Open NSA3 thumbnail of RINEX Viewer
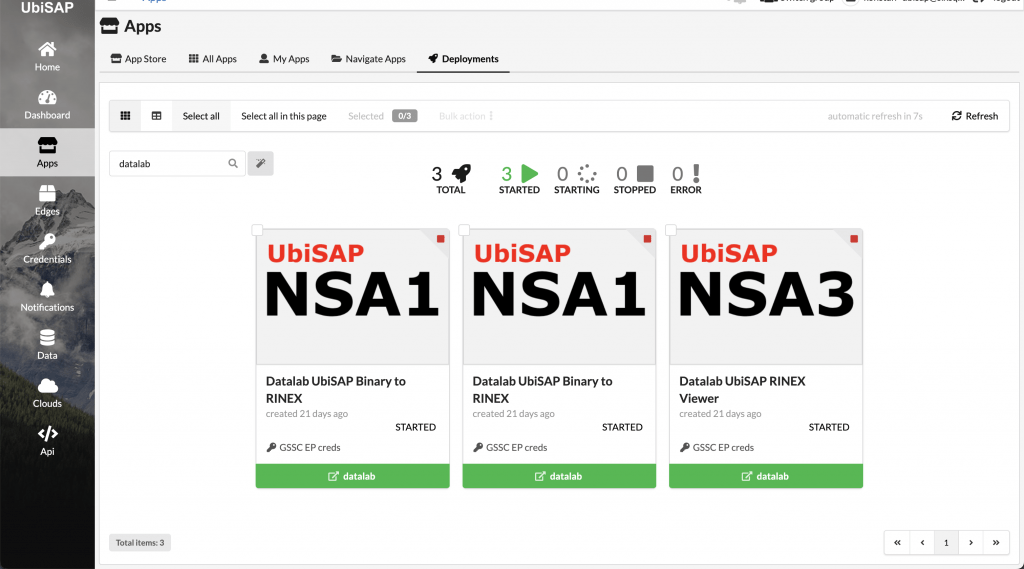The width and height of the screenshot is (1024, 569). click(x=766, y=297)
